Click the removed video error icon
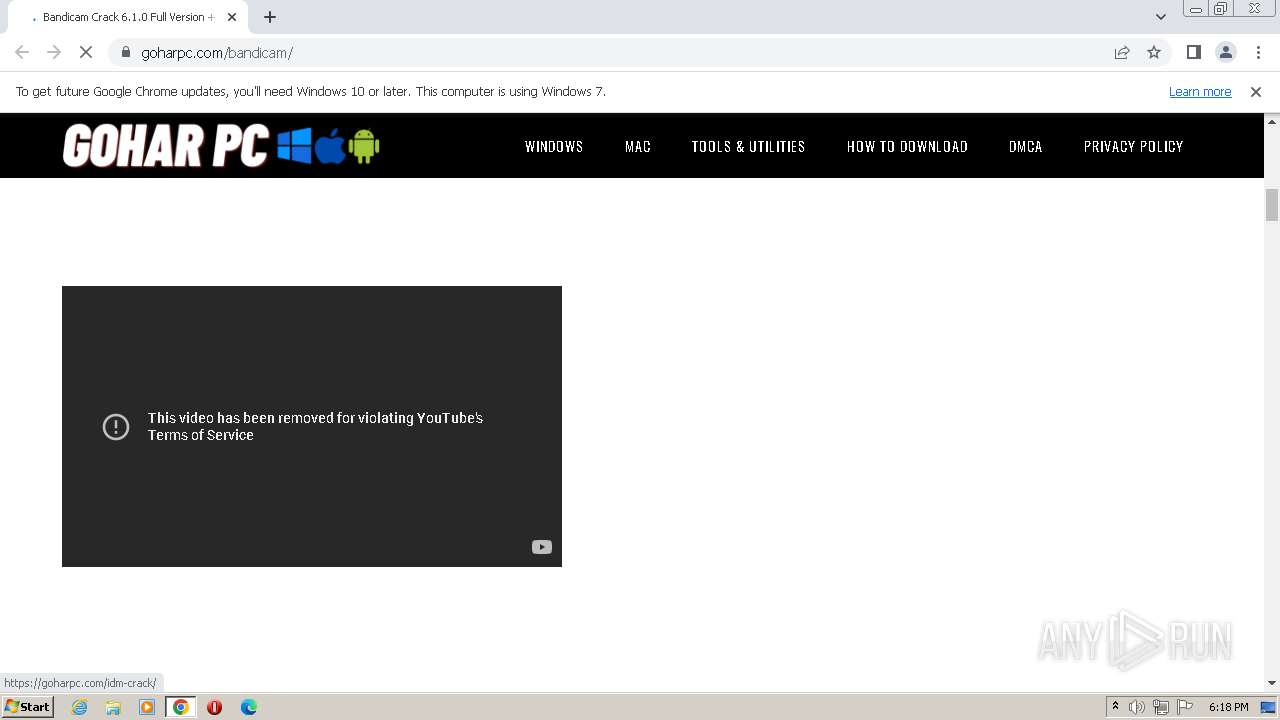This screenshot has width=1280, height=720. coord(116,427)
